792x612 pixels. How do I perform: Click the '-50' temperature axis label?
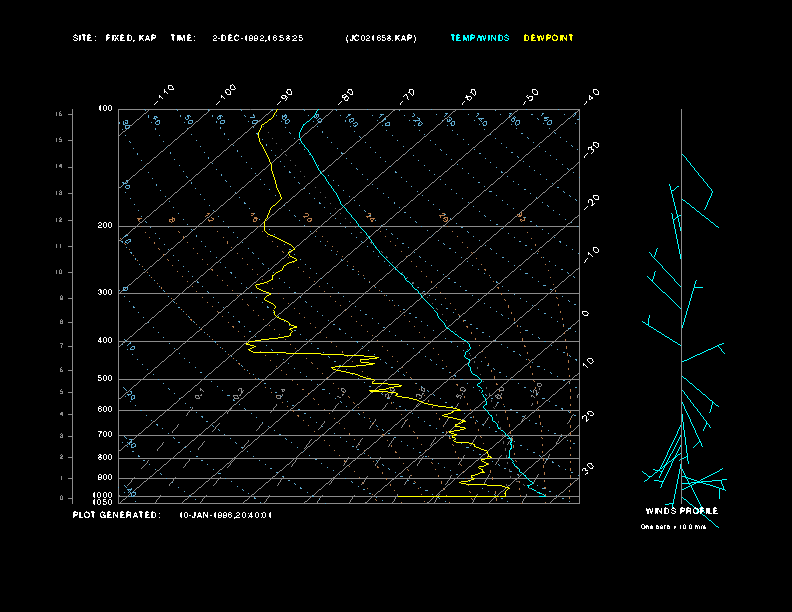tap(531, 96)
